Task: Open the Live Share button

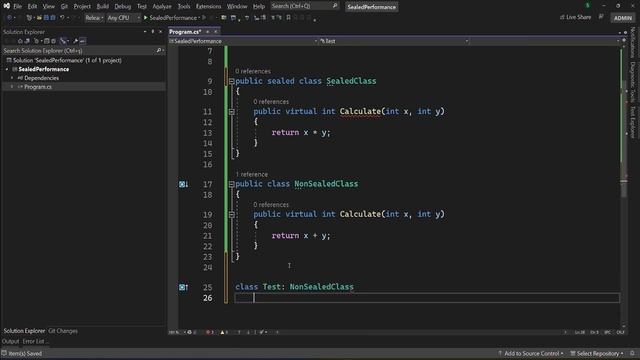Action: pos(576,17)
